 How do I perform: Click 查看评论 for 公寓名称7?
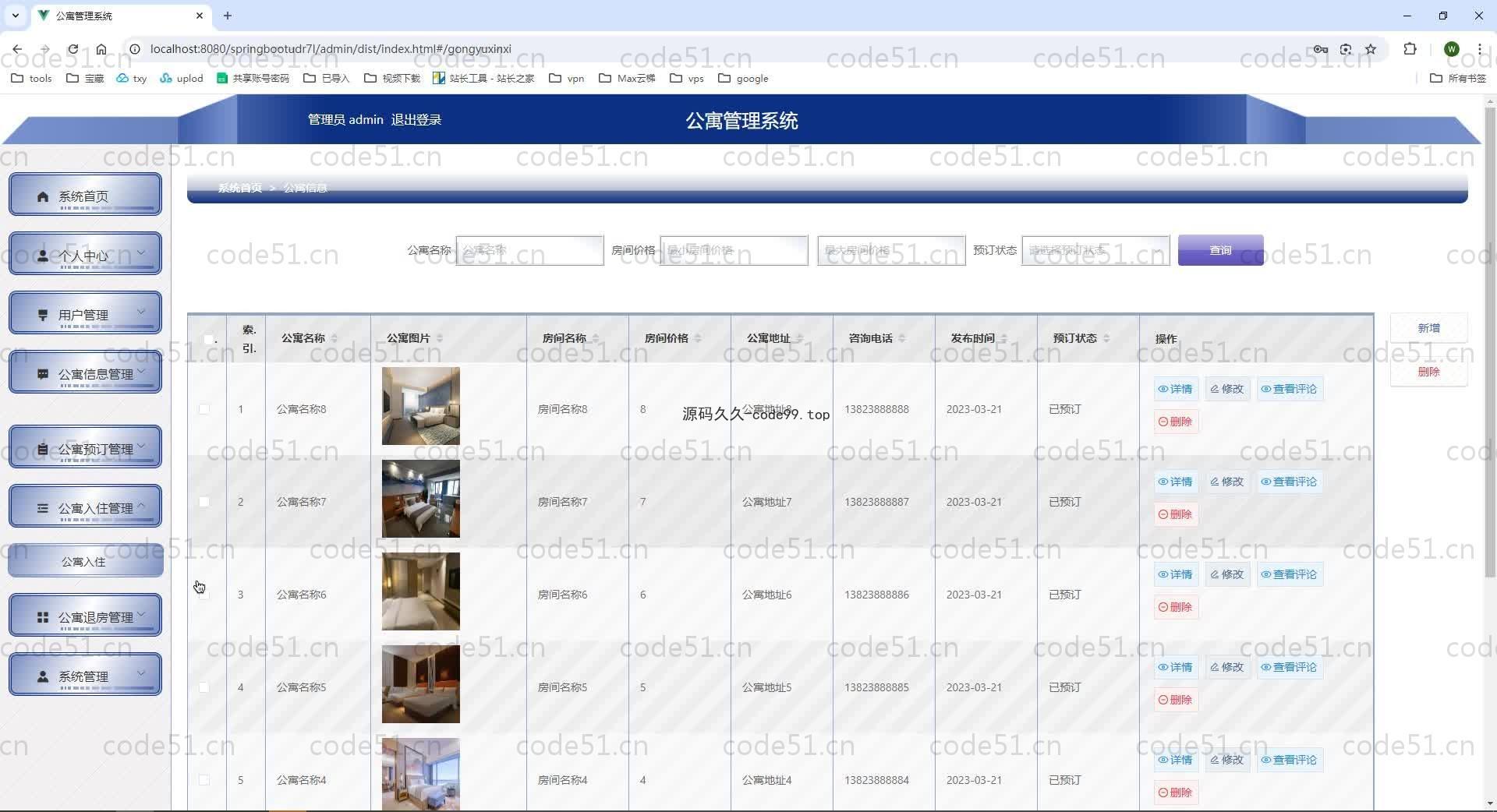(x=1289, y=482)
